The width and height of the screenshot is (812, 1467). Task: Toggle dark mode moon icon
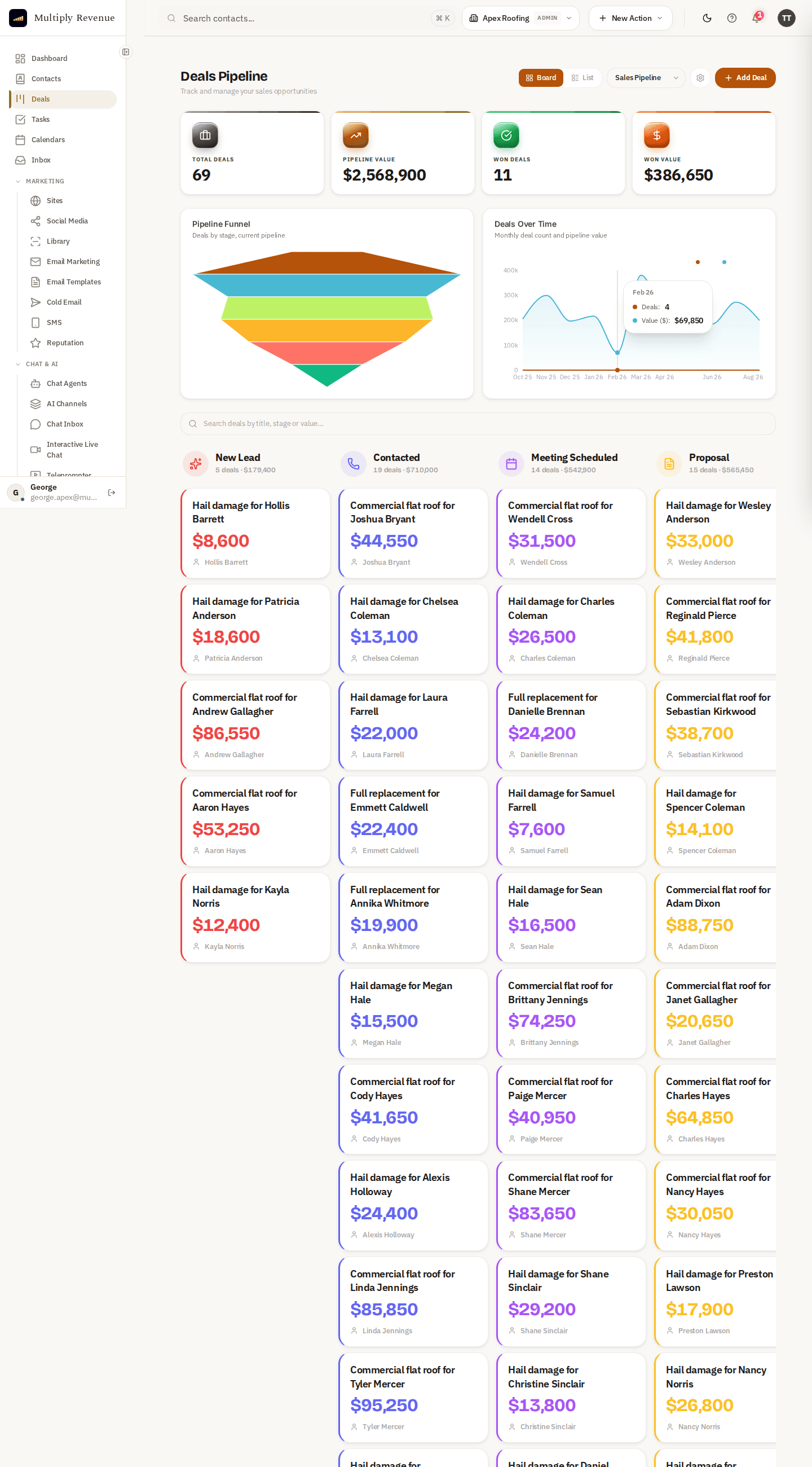point(707,18)
